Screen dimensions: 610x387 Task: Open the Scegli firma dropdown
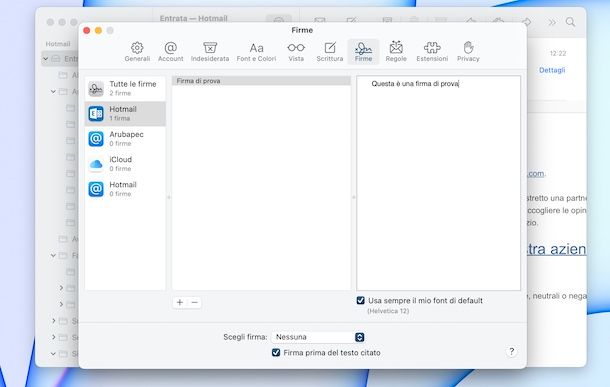[318, 337]
